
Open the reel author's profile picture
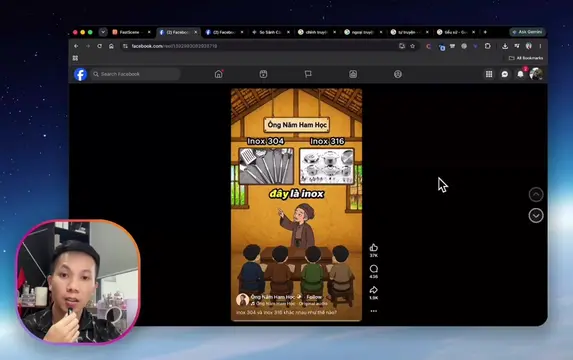[242, 300]
